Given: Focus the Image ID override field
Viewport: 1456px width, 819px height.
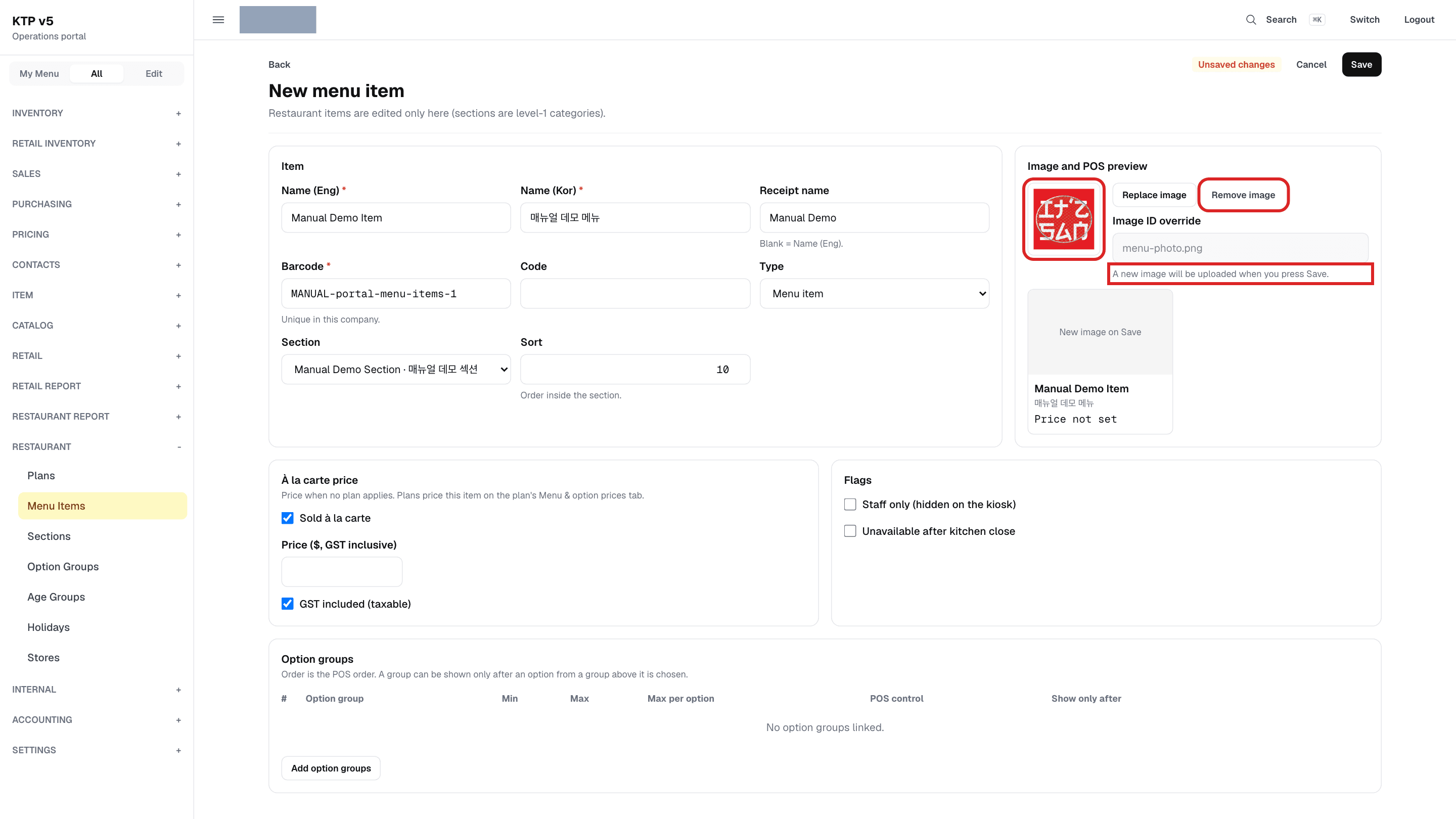Looking at the screenshot, I should click(x=1240, y=248).
